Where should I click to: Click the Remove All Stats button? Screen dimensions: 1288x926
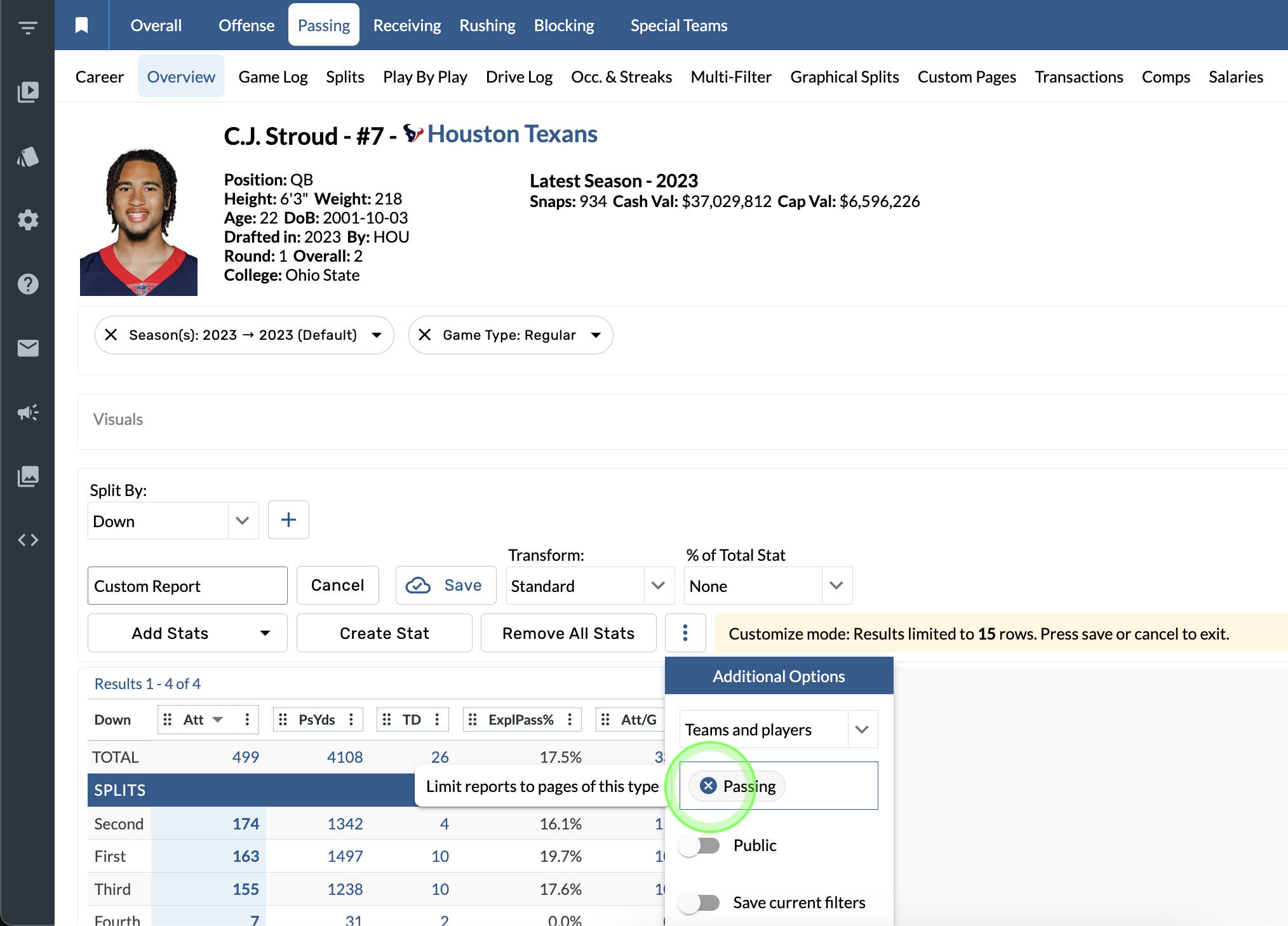coord(568,633)
